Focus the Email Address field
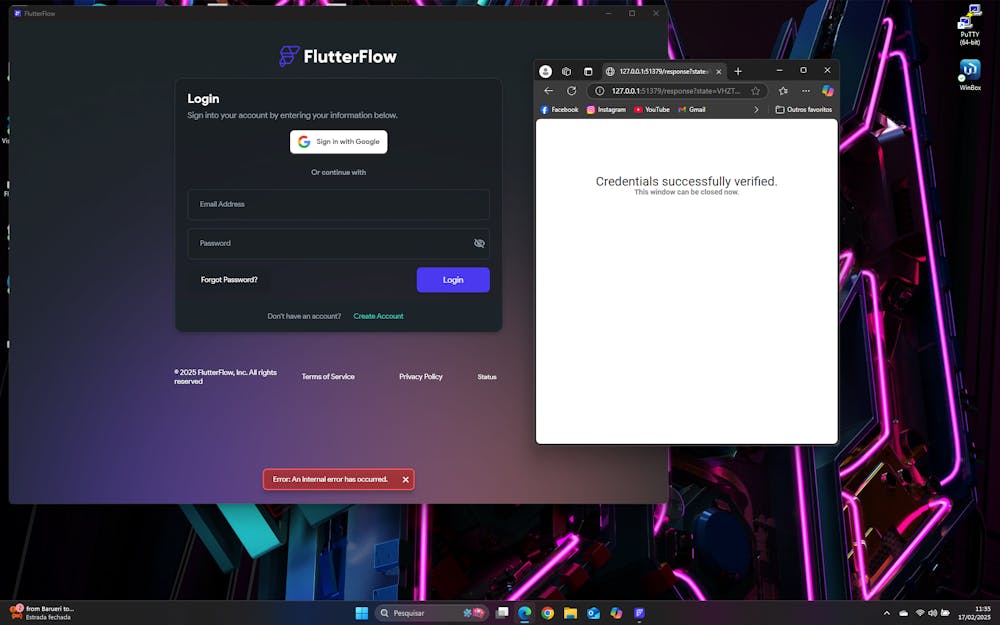 click(x=339, y=204)
